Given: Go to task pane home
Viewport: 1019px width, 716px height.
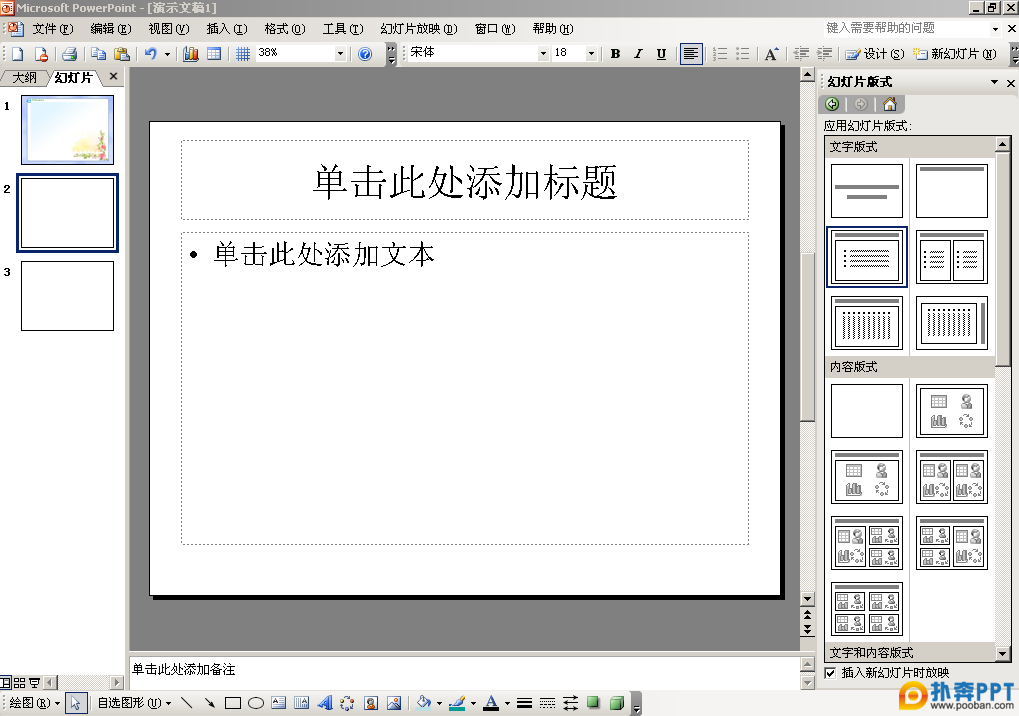Looking at the screenshot, I should click(890, 104).
